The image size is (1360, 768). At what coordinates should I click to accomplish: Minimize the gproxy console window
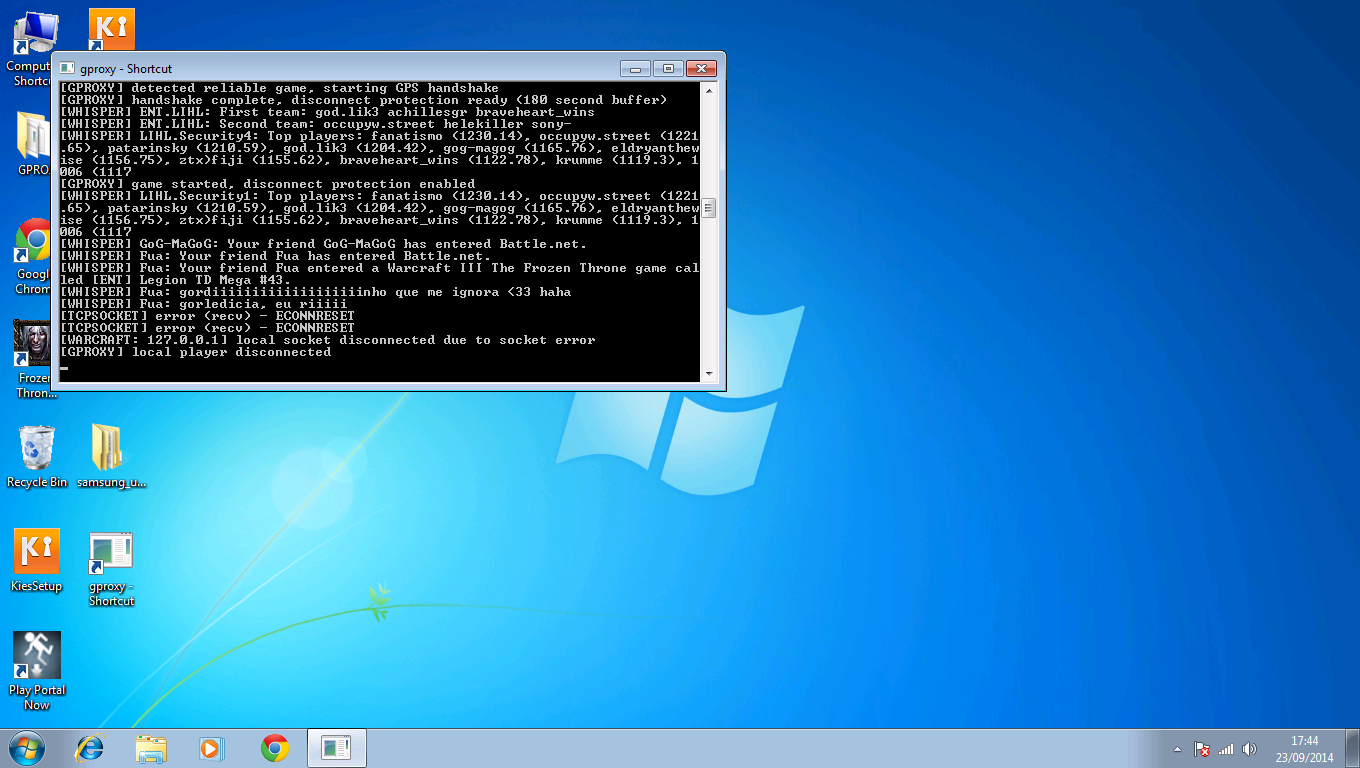pyautogui.click(x=635, y=69)
